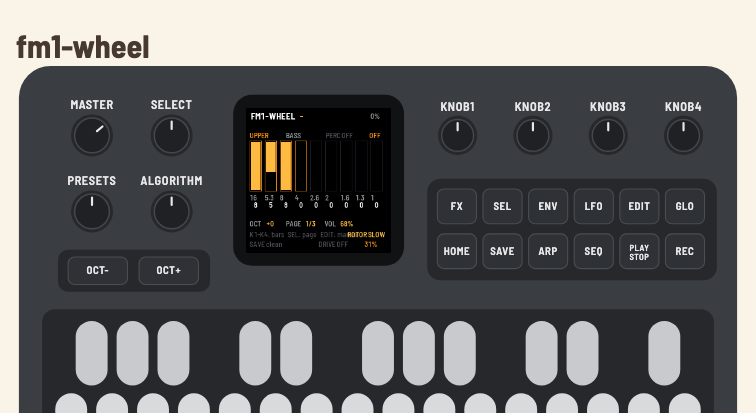Click the 0% readout on display

[375, 117]
